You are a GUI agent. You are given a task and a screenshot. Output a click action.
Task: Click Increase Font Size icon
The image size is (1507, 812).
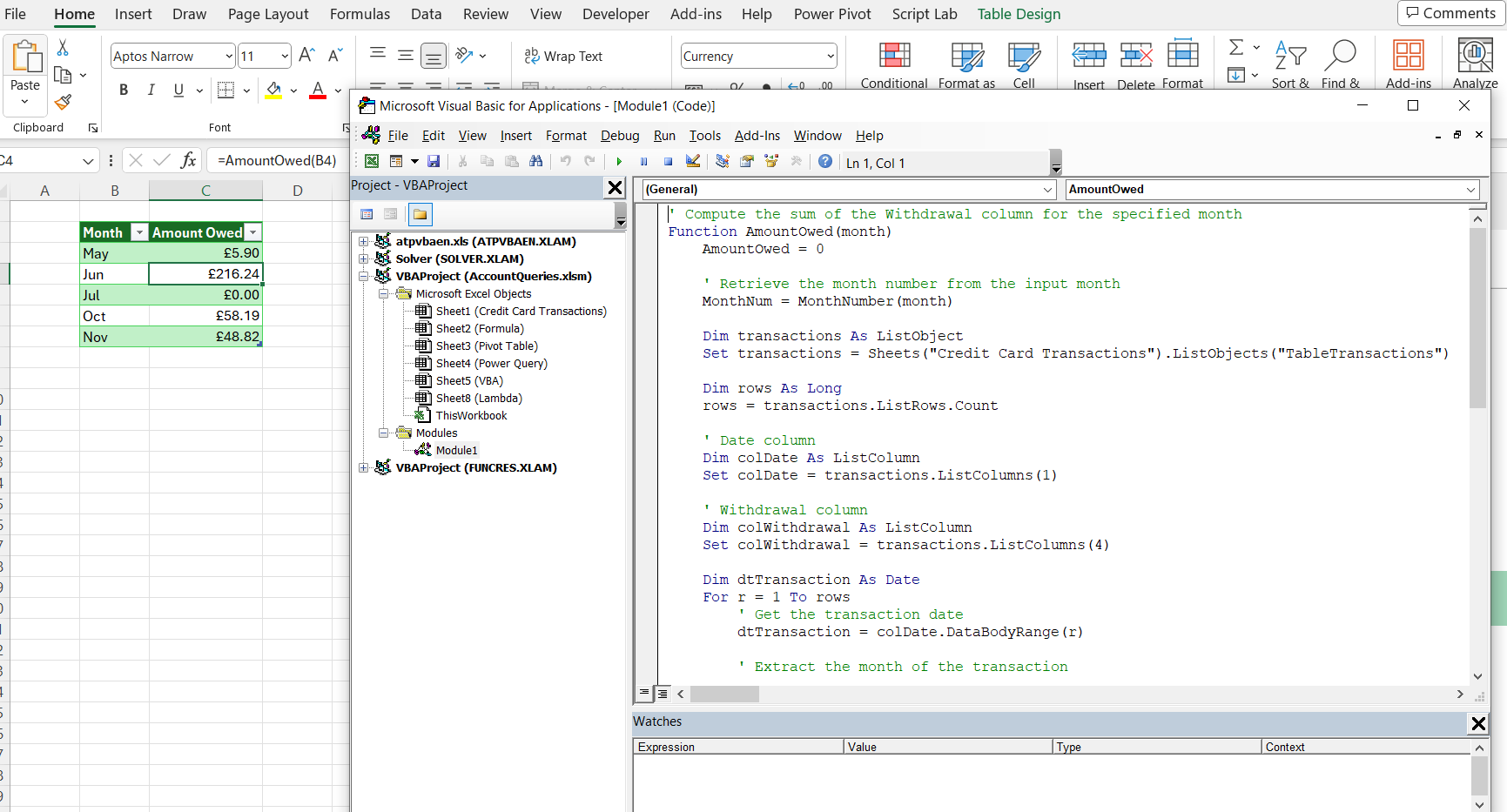(306, 56)
